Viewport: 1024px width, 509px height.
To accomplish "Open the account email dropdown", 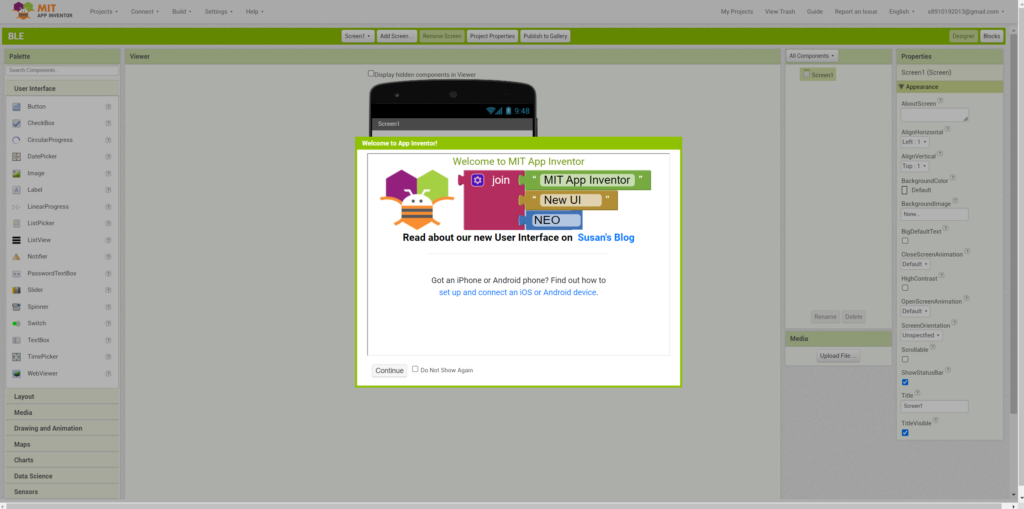I will [x=965, y=12].
